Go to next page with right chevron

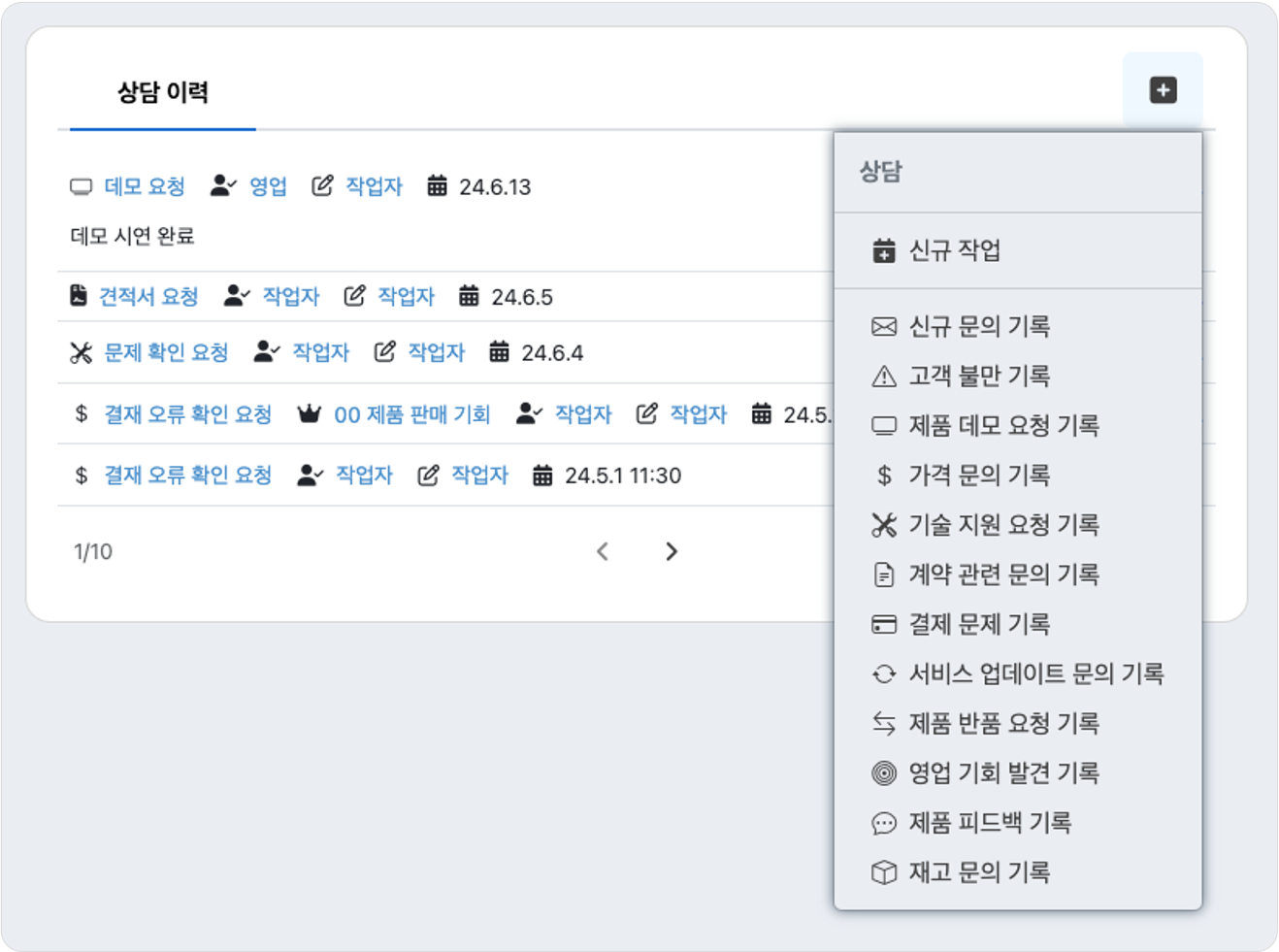[671, 551]
